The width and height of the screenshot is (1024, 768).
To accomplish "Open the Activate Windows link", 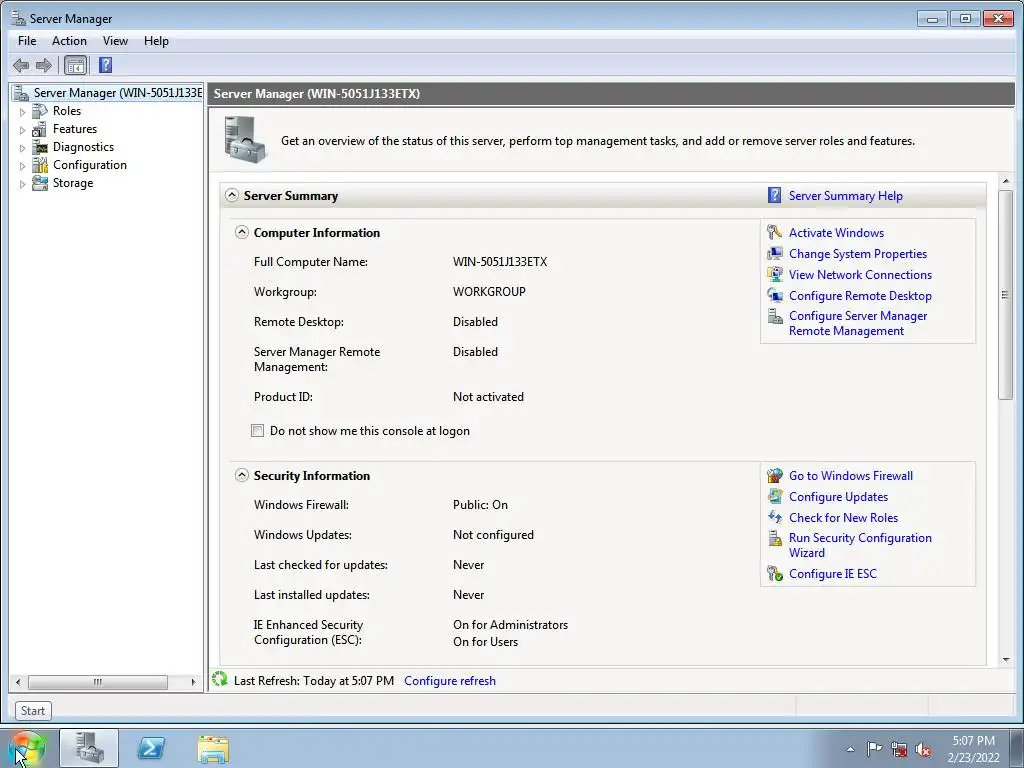I will 836,232.
